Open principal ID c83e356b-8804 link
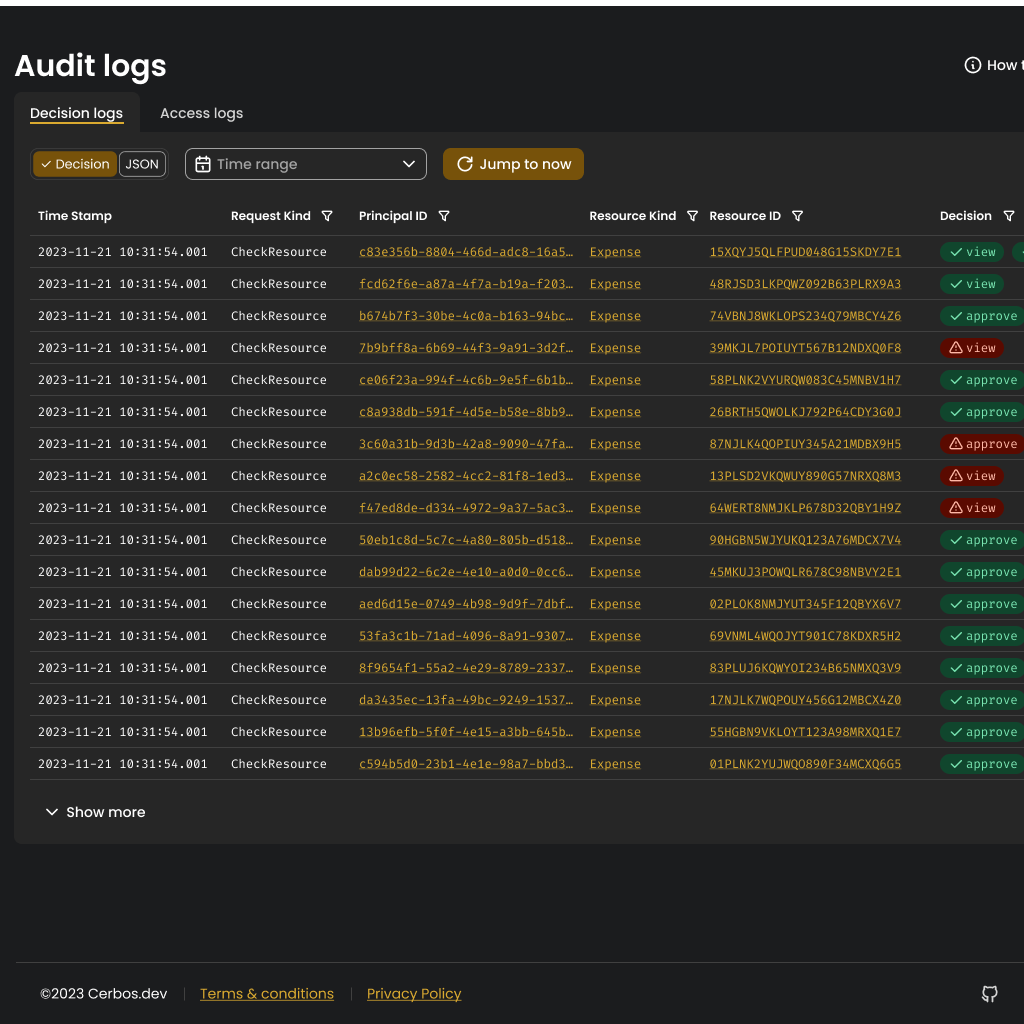1024x1024 pixels. coord(466,252)
